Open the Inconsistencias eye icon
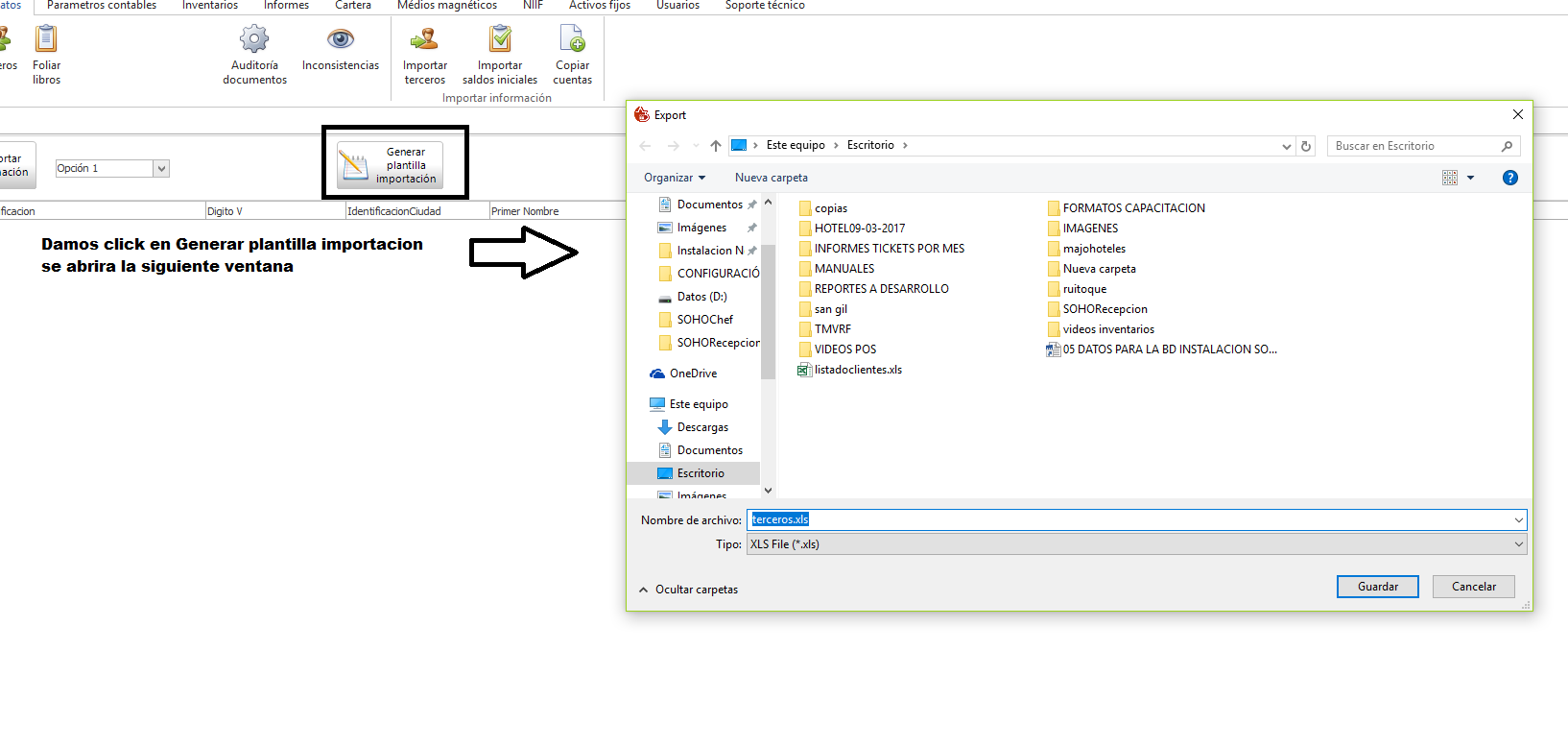This screenshot has width=1568, height=747. click(341, 39)
